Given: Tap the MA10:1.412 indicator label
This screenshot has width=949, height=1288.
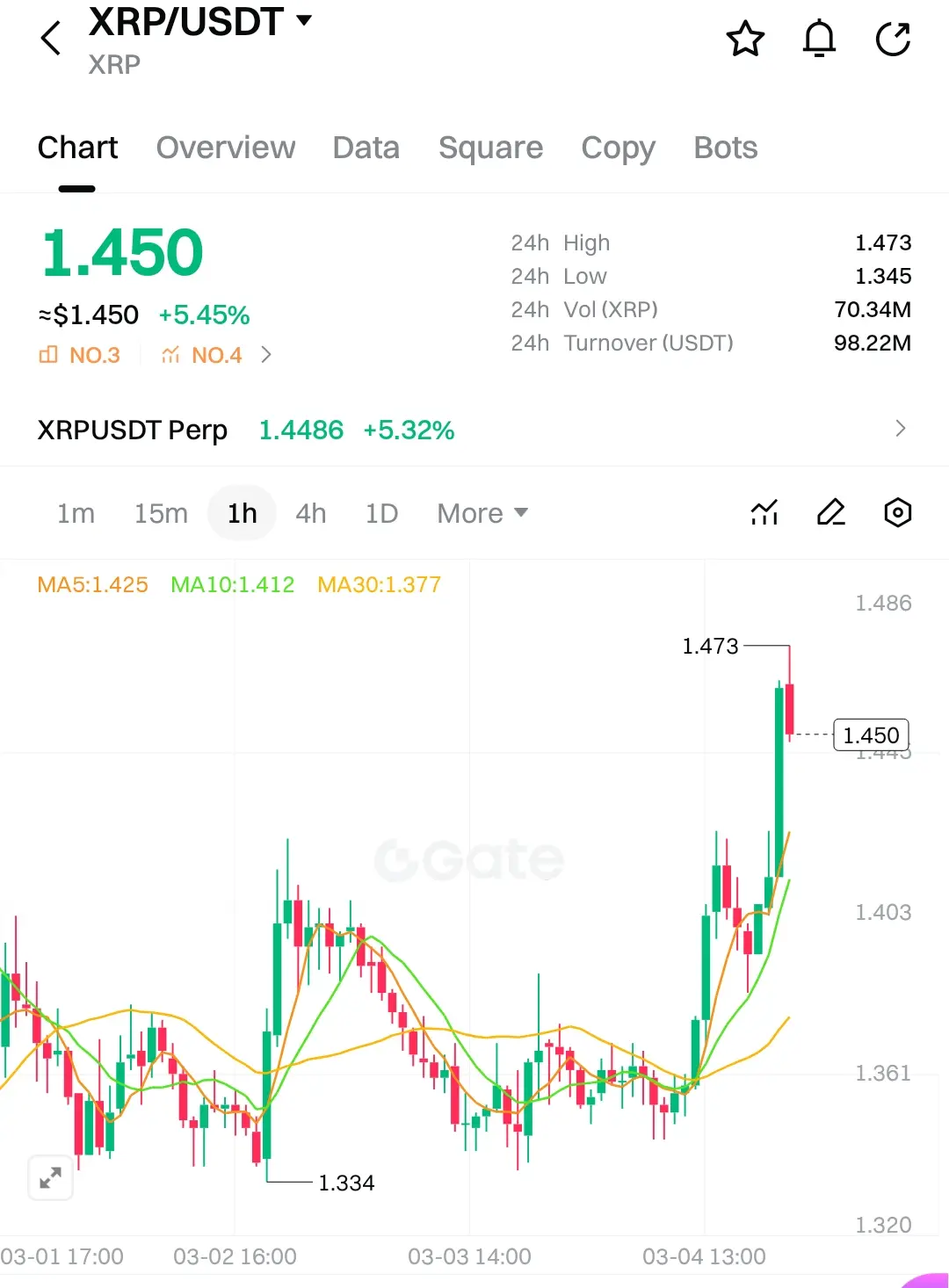Looking at the screenshot, I should (x=233, y=584).
